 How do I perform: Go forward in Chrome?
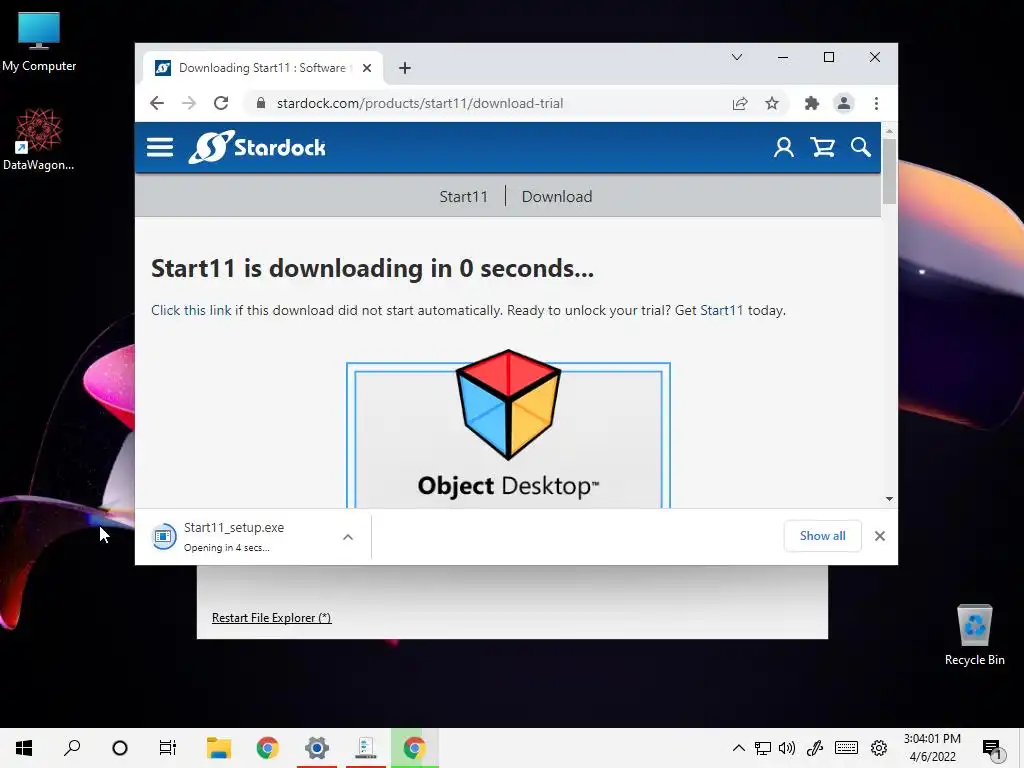coord(189,103)
